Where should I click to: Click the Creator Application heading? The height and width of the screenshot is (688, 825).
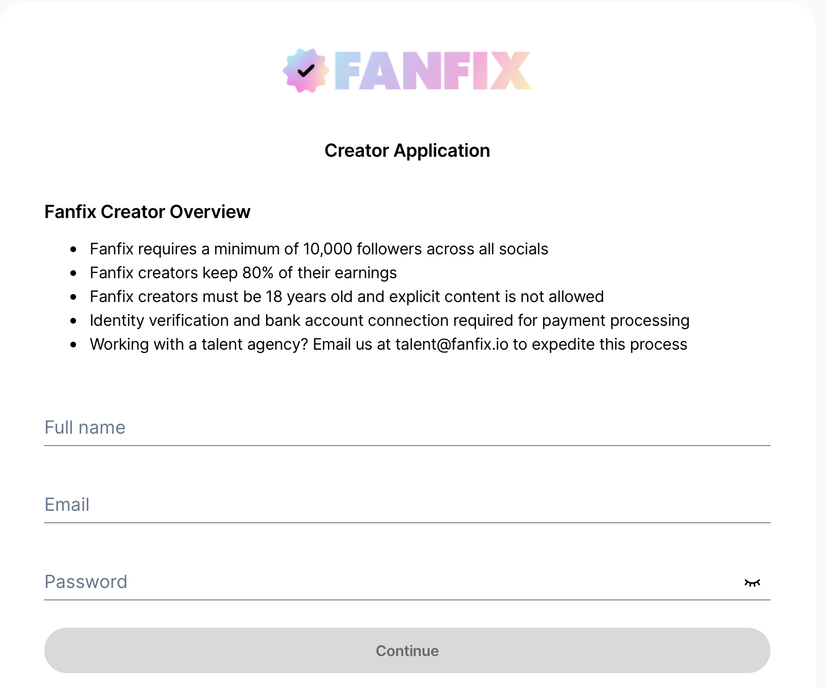[x=406, y=150]
